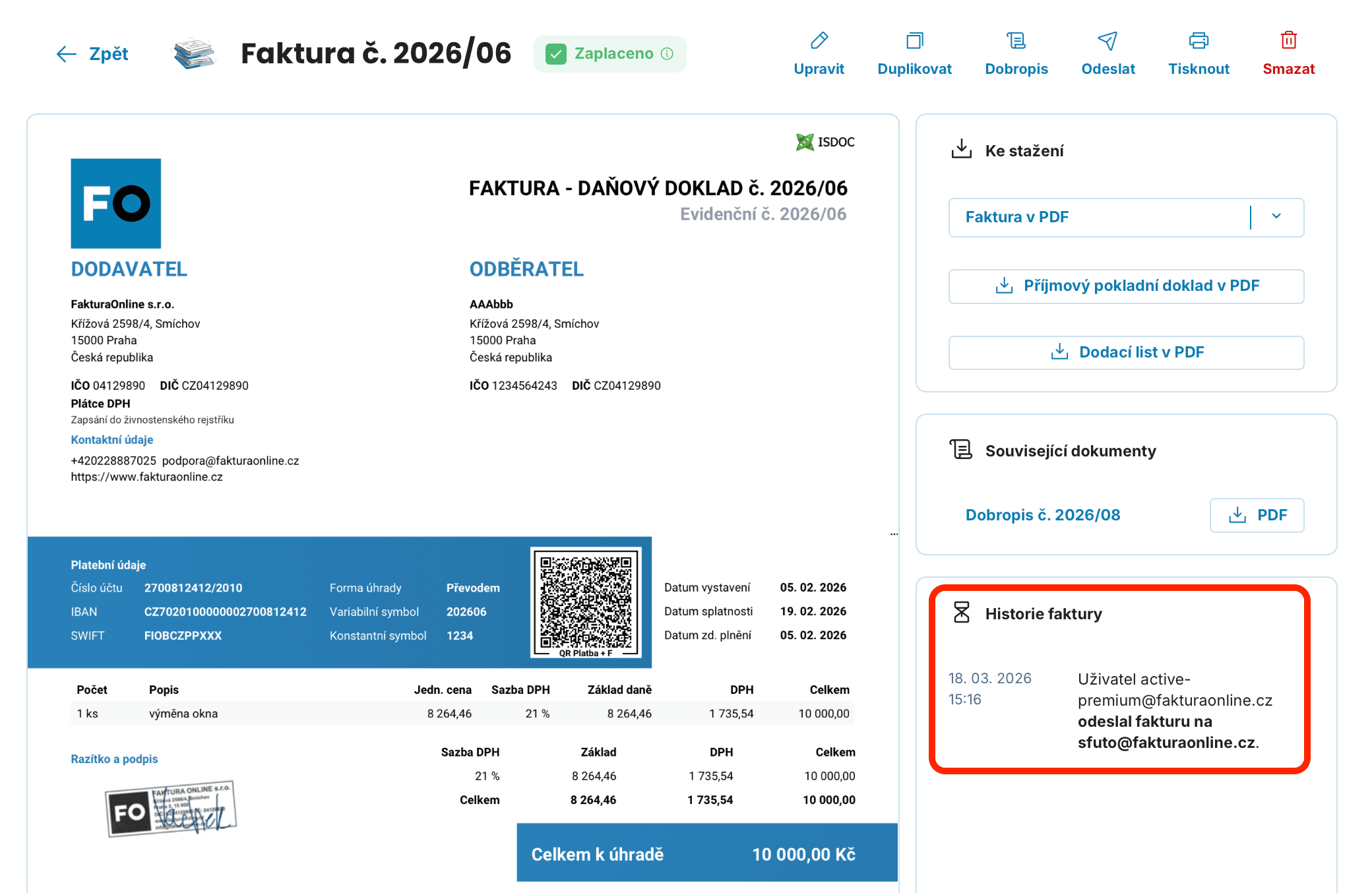Delete the invoice with Smazat trash icon
The image size is (1372, 893).
coord(1288,41)
